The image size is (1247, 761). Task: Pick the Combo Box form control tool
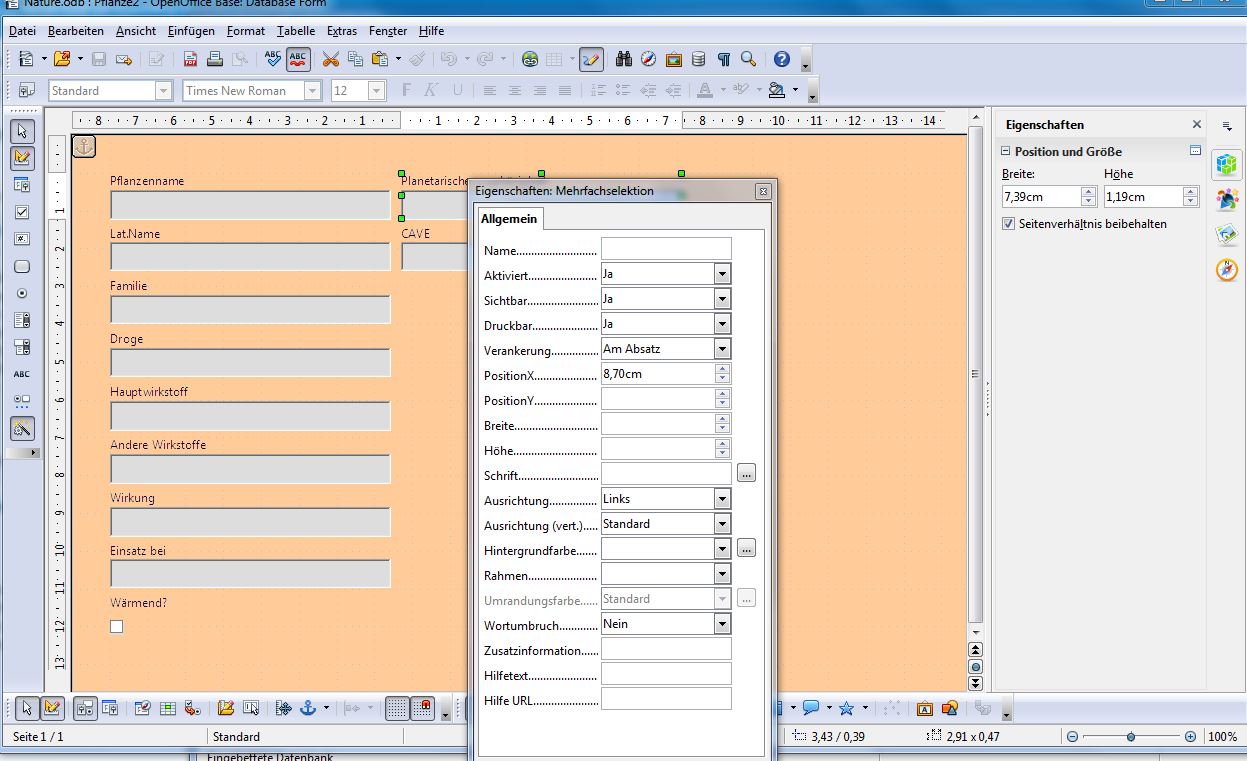point(22,348)
